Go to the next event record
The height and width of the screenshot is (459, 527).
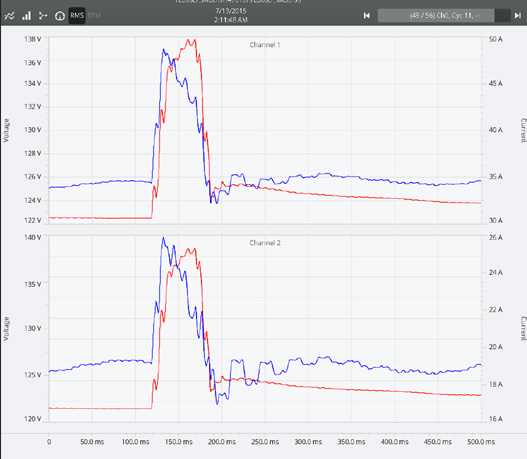(518, 15)
